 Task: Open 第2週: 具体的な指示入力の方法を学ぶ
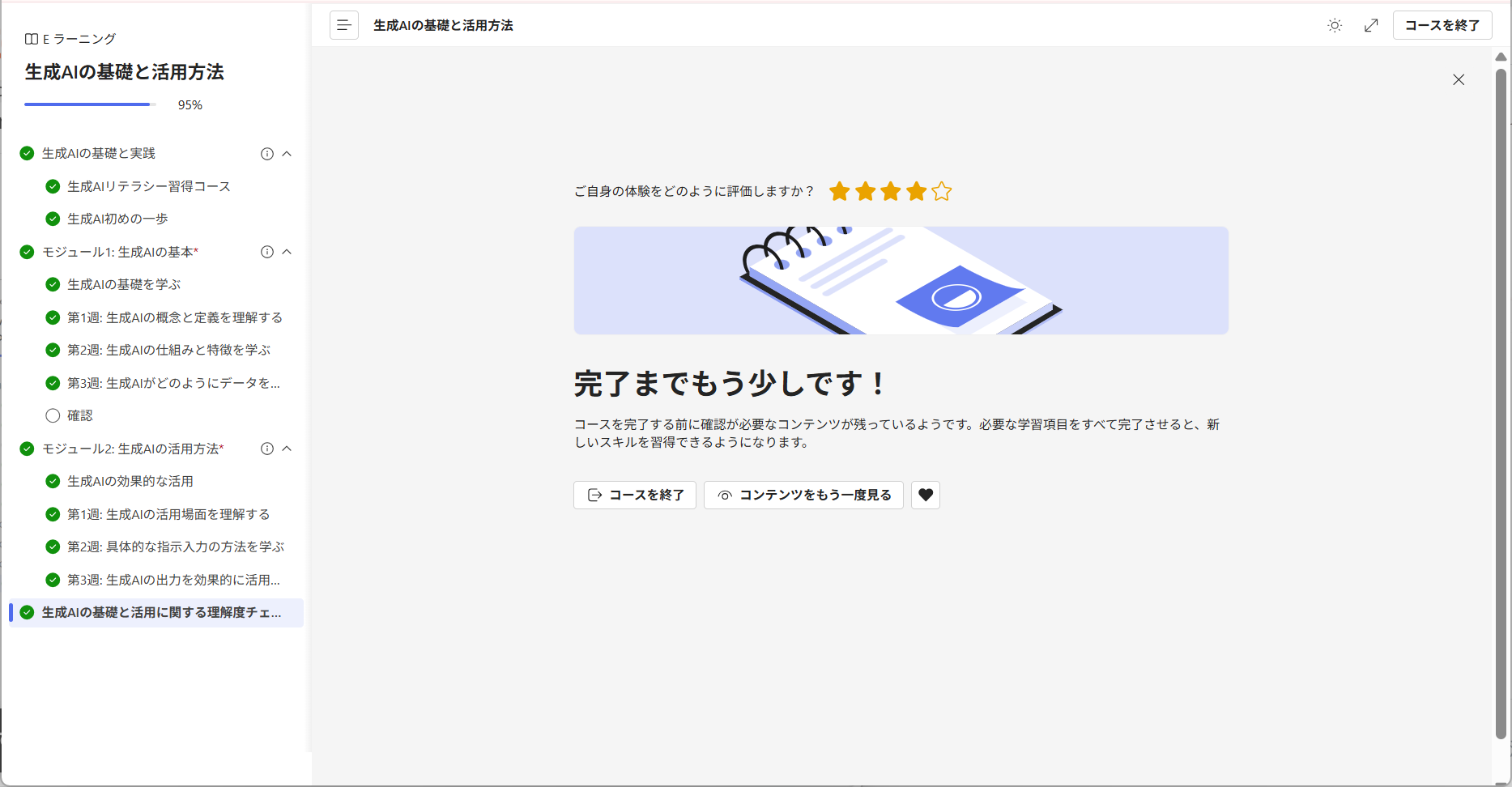tap(176, 547)
